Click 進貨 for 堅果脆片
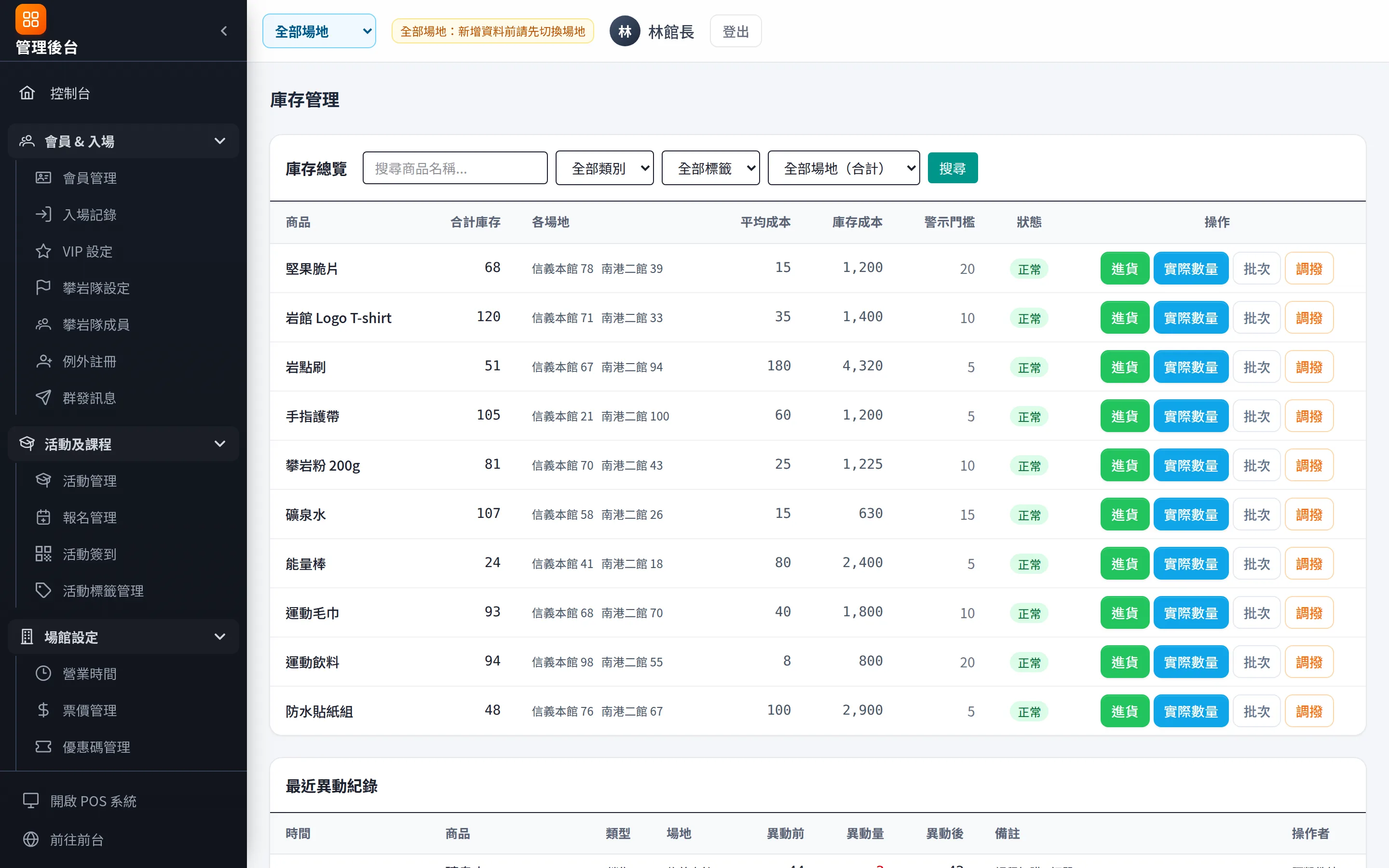The height and width of the screenshot is (868, 1389). tap(1124, 268)
